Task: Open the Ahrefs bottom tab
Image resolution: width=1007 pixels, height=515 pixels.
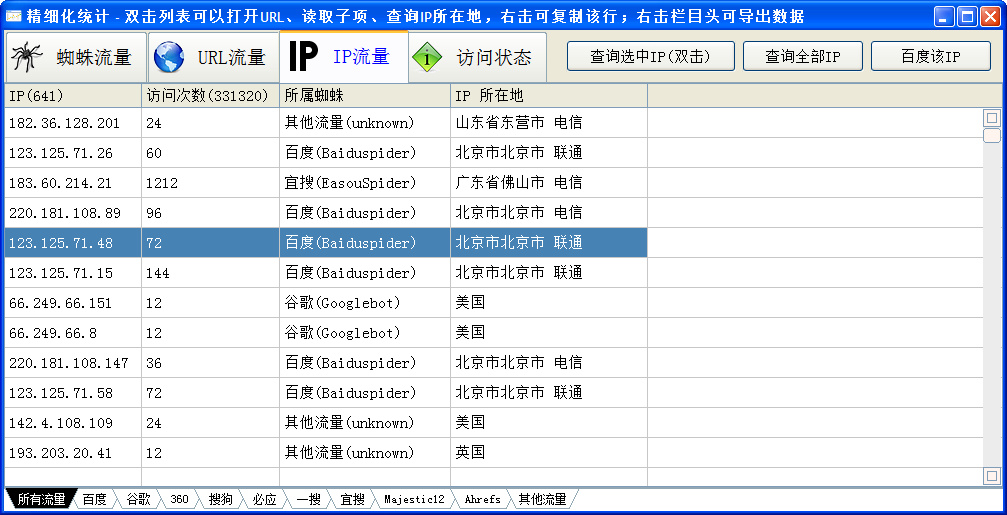Action: pyautogui.click(x=482, y=499)
